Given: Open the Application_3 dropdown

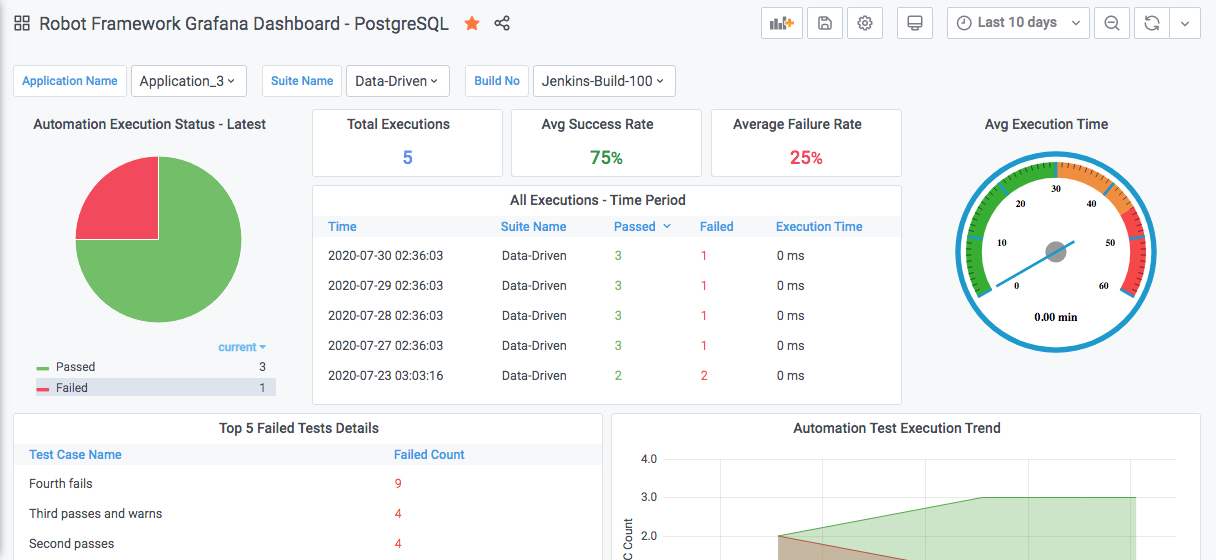Looking at the screenshot, I should tap(188, 81).
